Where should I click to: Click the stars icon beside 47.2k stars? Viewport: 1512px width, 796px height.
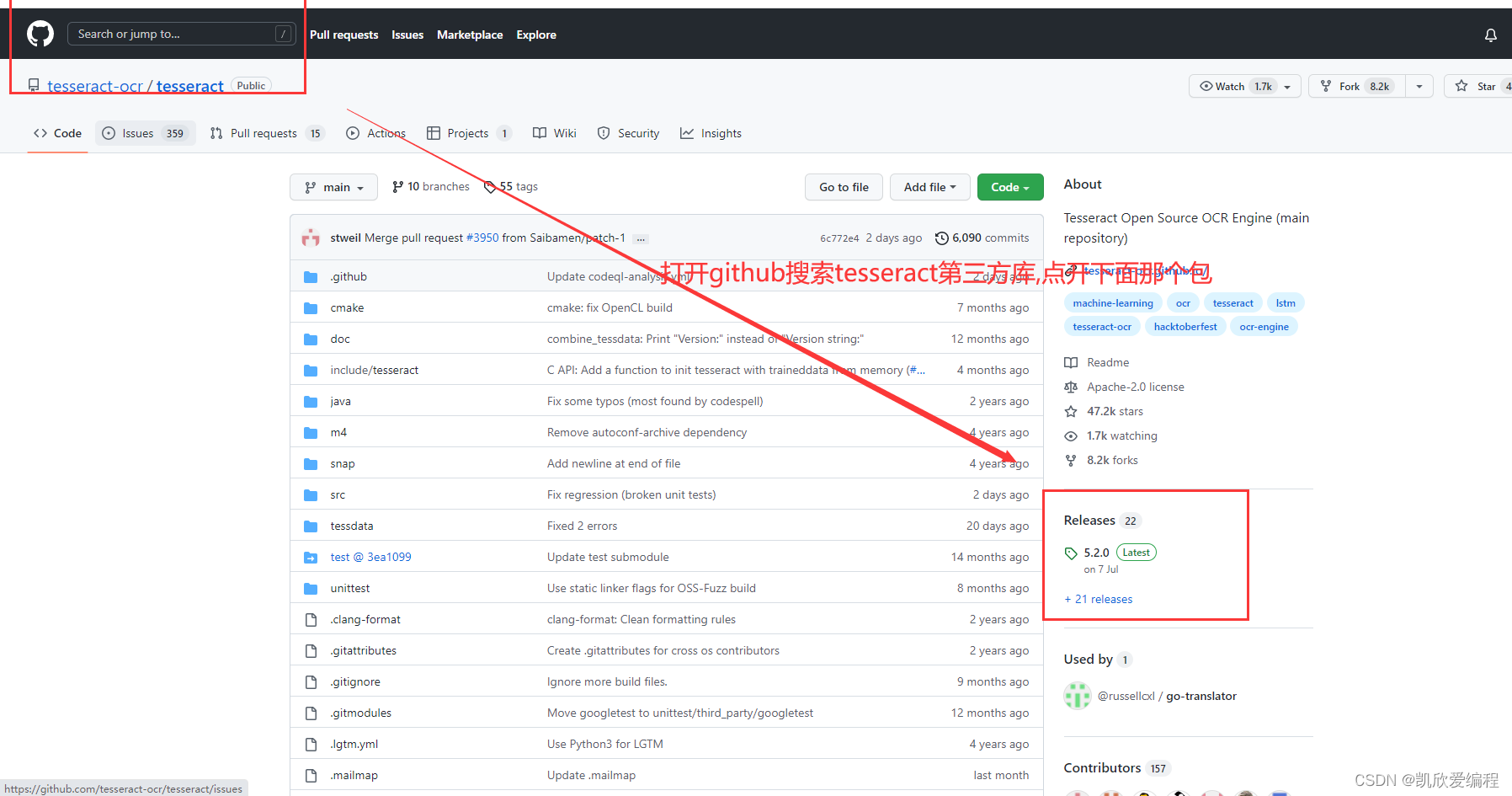tap(1071, 412)
